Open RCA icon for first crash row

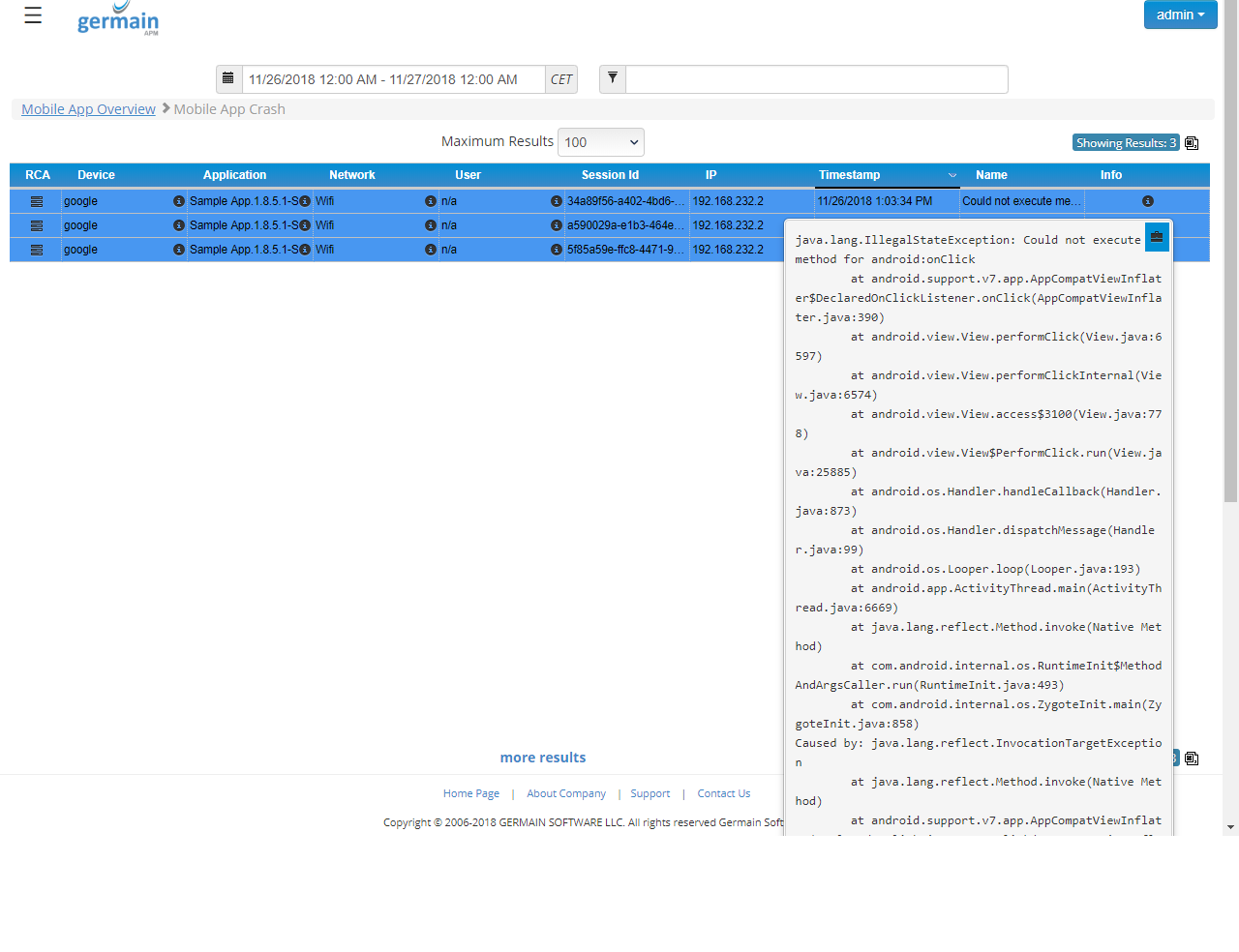(37, 201)
